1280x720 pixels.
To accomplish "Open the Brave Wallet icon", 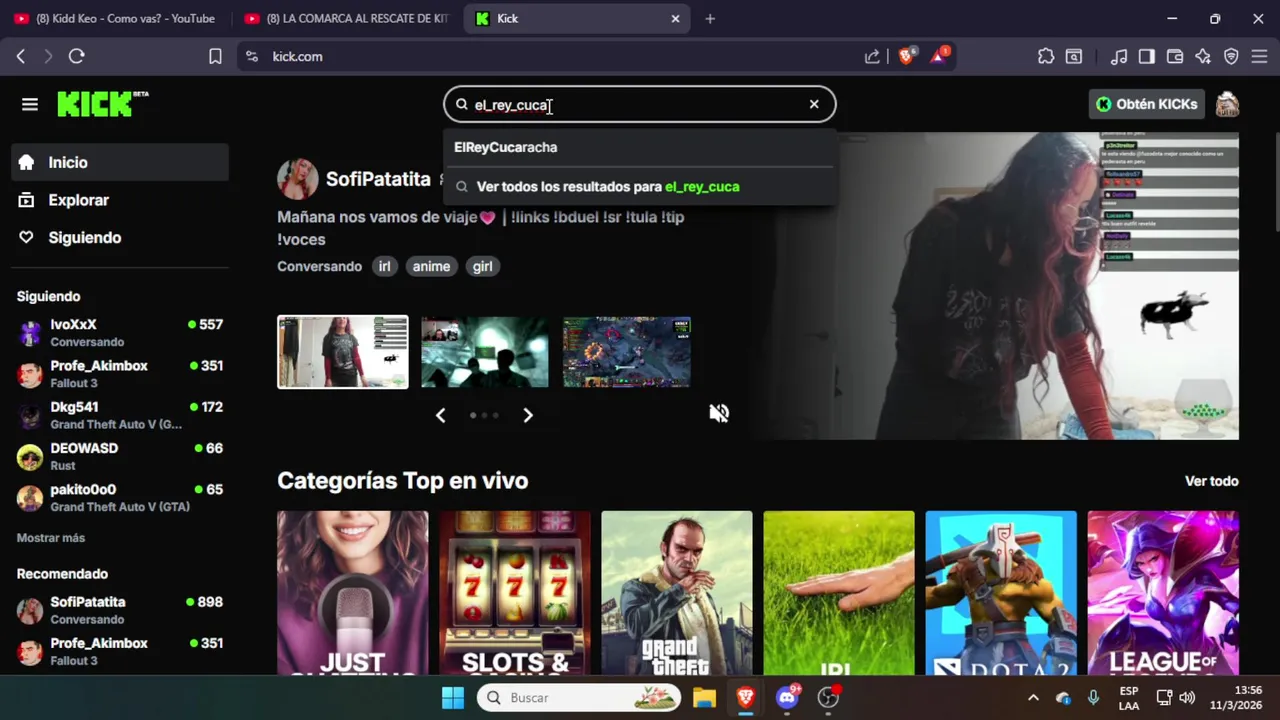I will (x=1175, y=57).
